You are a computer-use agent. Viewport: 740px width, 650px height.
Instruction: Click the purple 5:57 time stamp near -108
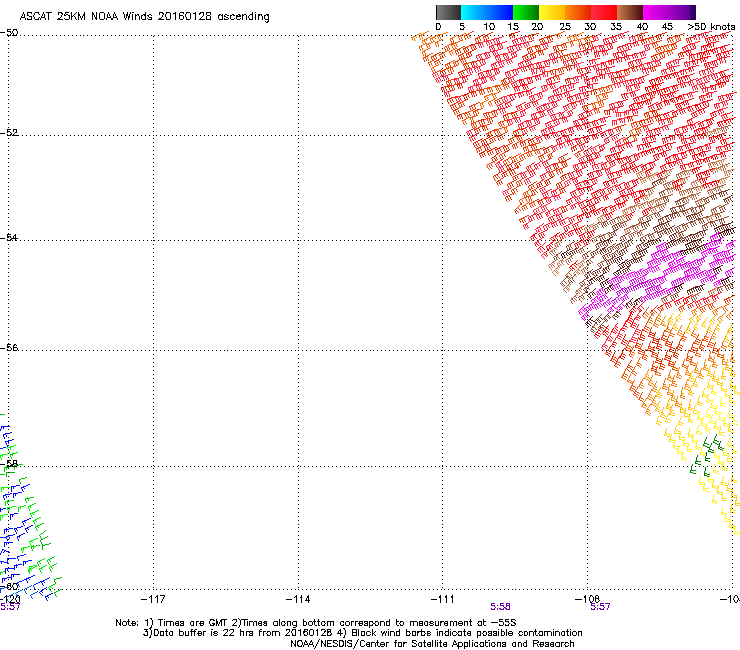click(600, 607)
